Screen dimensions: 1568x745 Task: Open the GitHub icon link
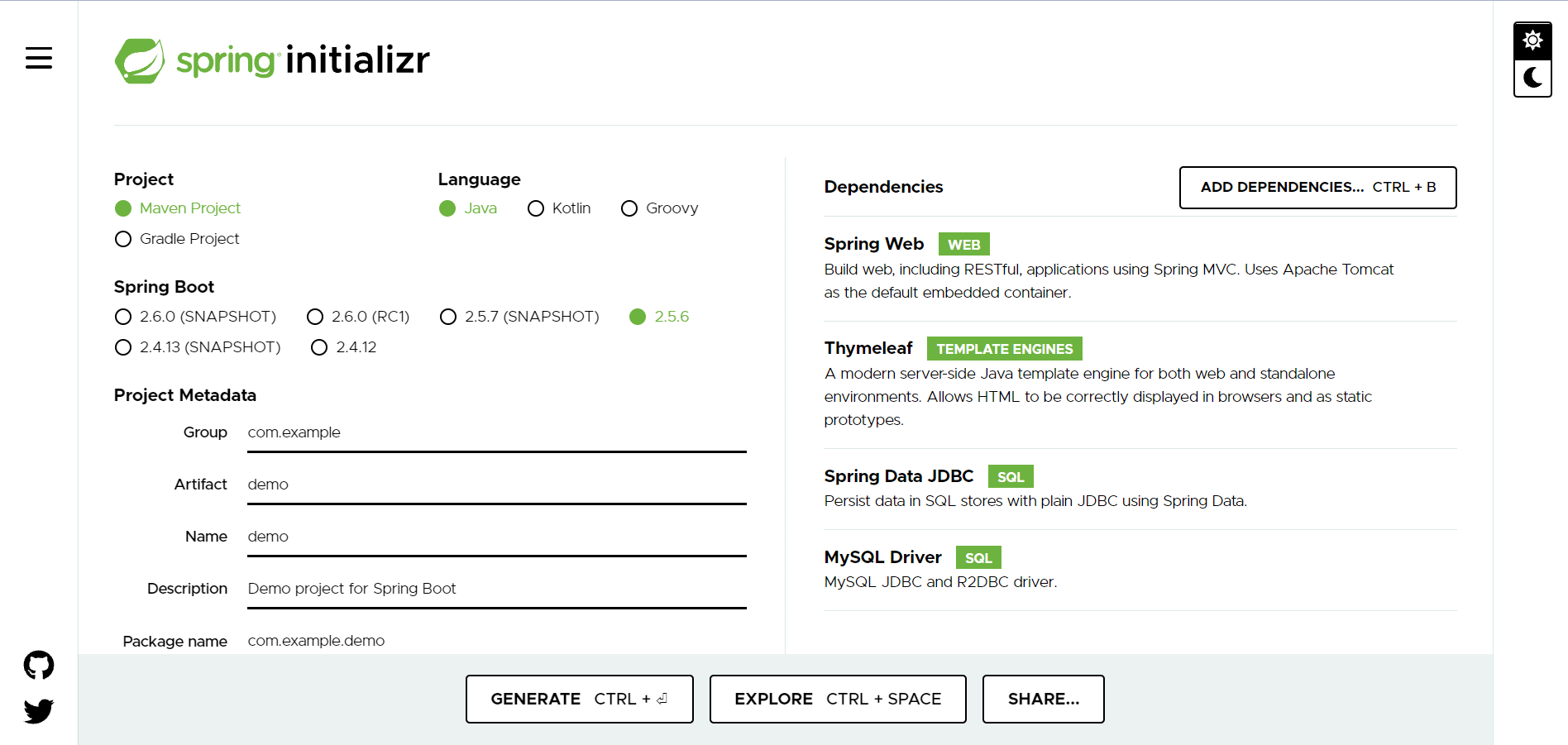click(39, 665)
